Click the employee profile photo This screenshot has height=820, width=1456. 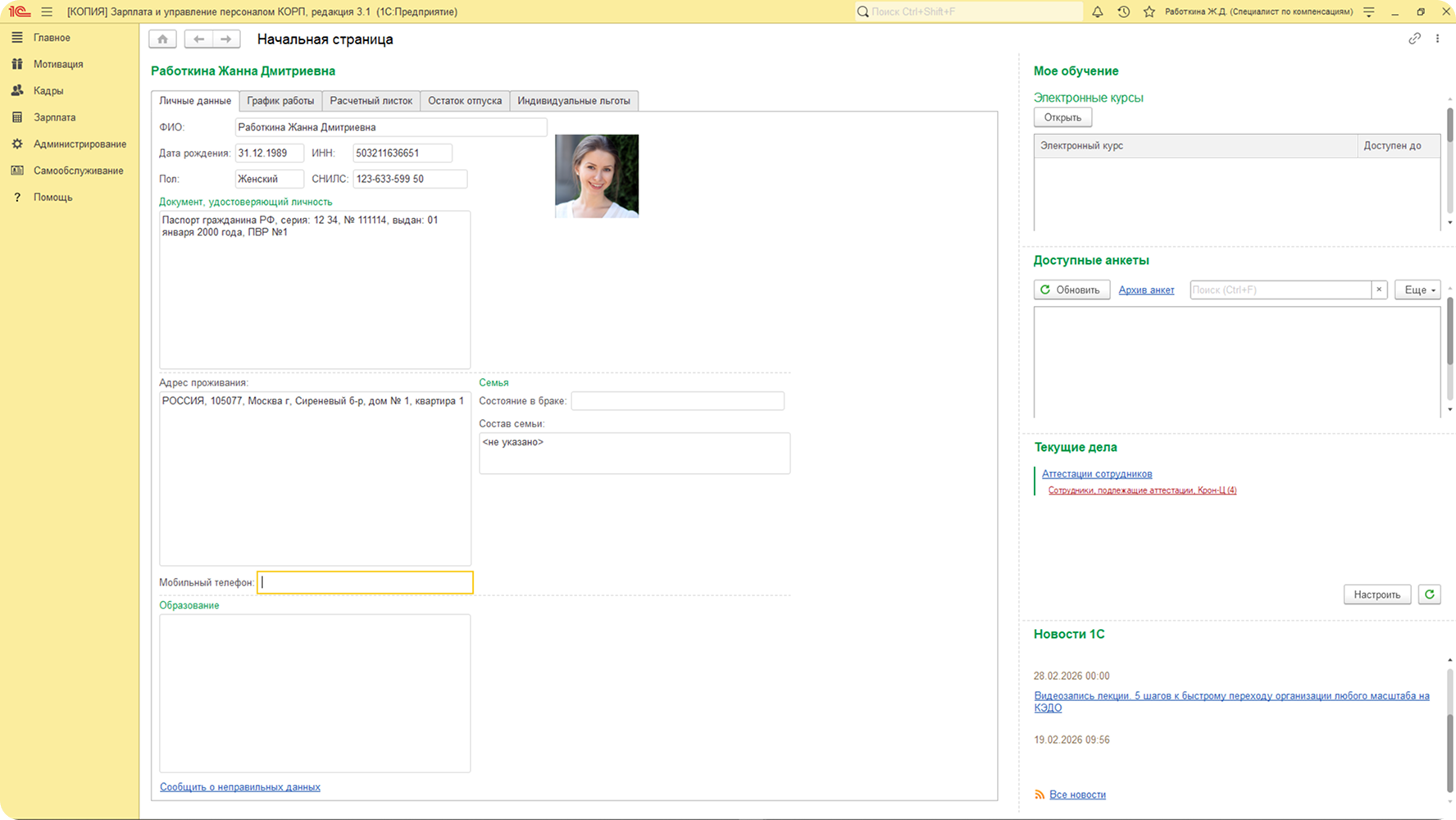[x=596, y=176]
